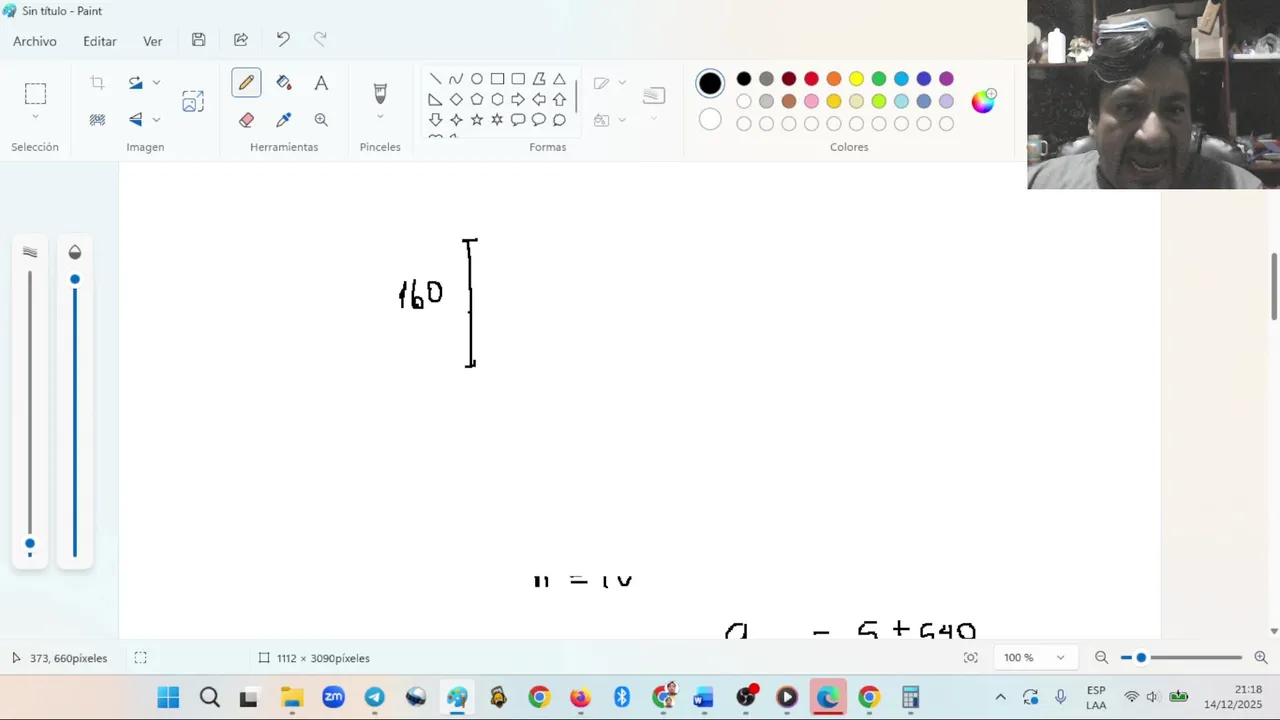Choose the Pentagon shape
This screenshot has width=1280, height=720.
click(x=477, y=99)
